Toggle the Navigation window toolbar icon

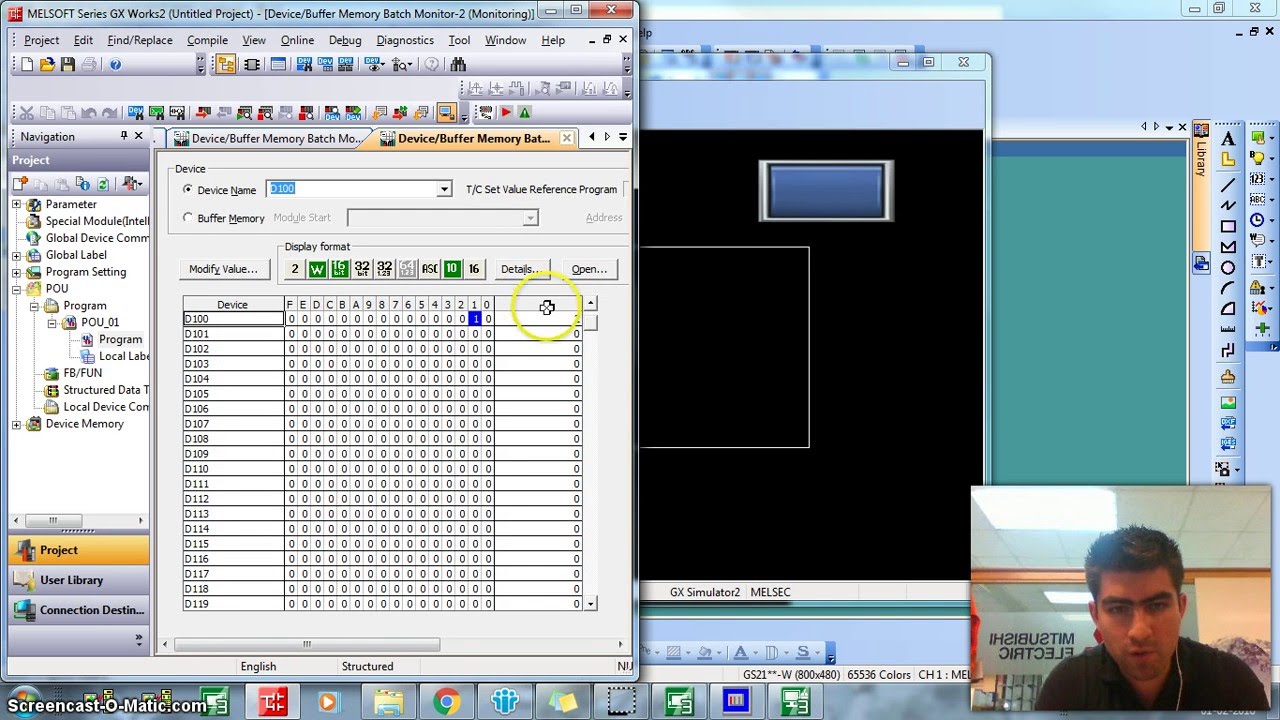point(226,64)
